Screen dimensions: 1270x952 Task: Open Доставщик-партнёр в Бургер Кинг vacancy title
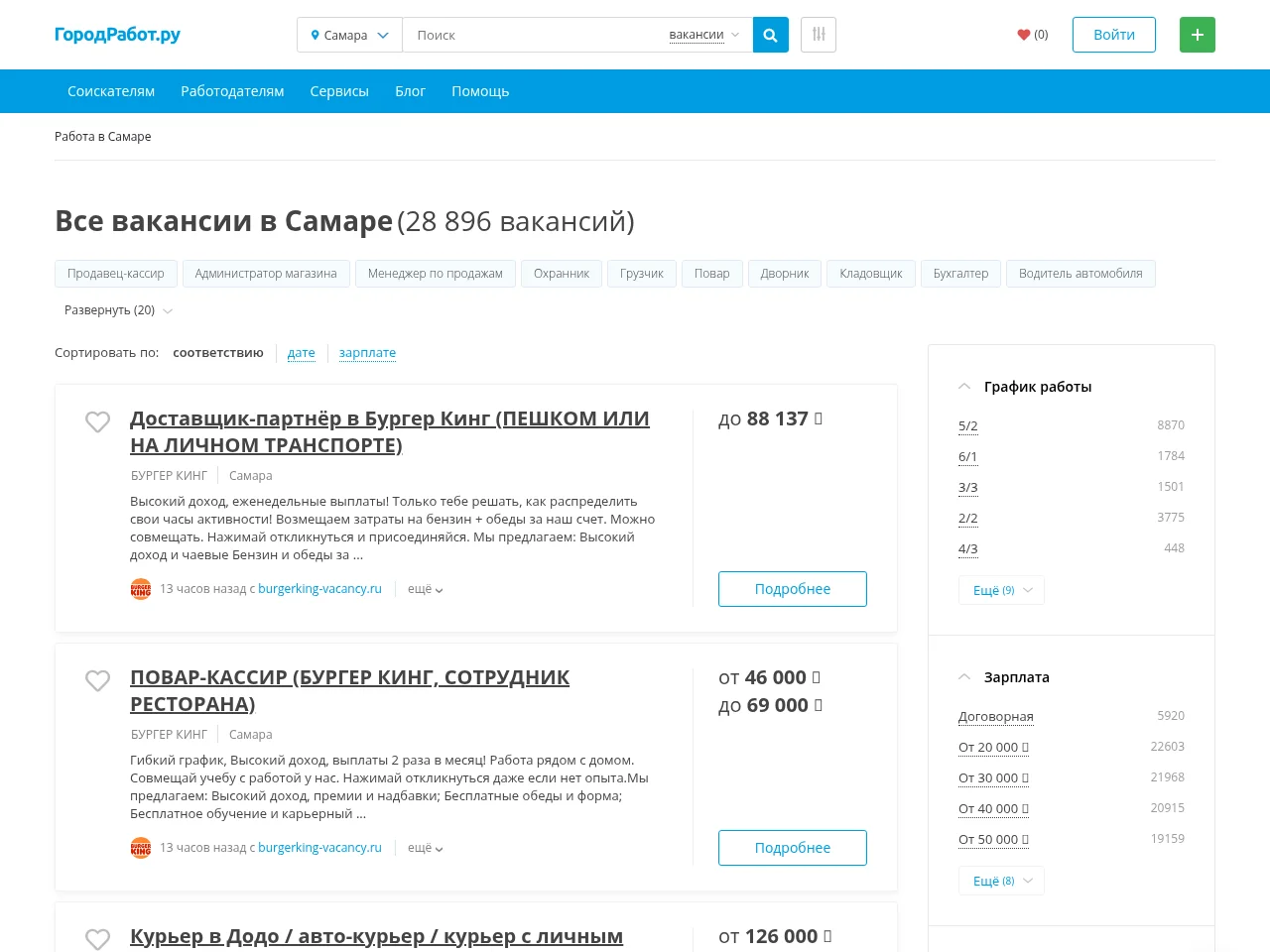coord(390,431)
